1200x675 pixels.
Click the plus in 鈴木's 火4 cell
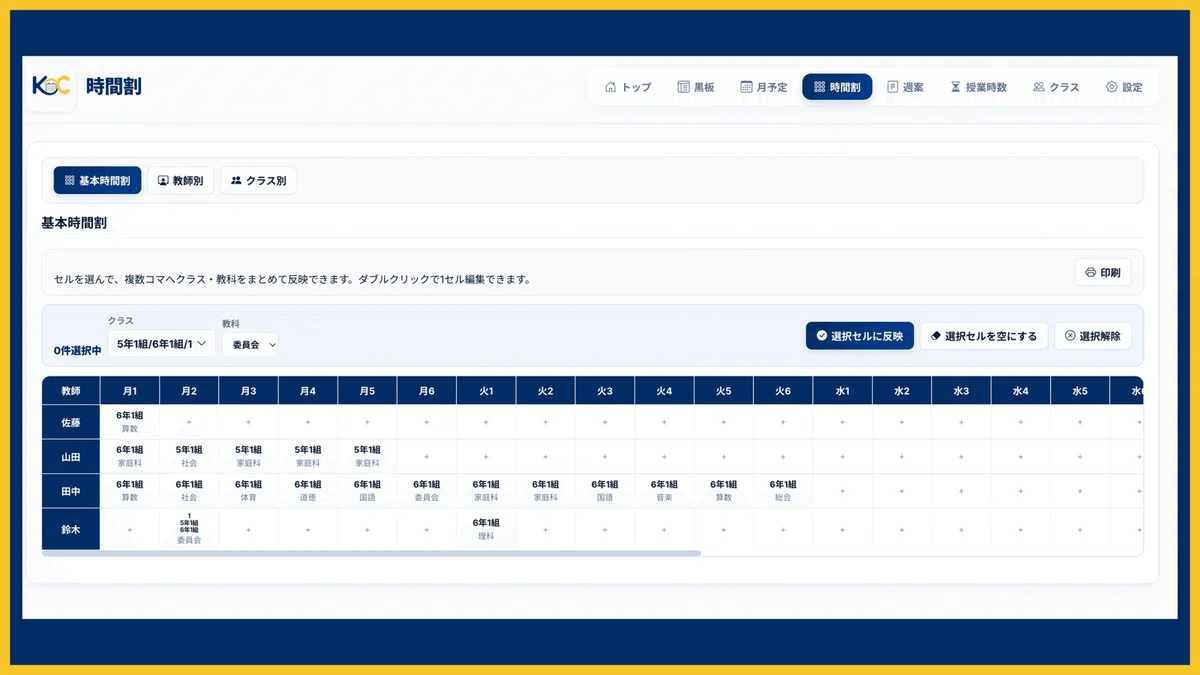664,529
